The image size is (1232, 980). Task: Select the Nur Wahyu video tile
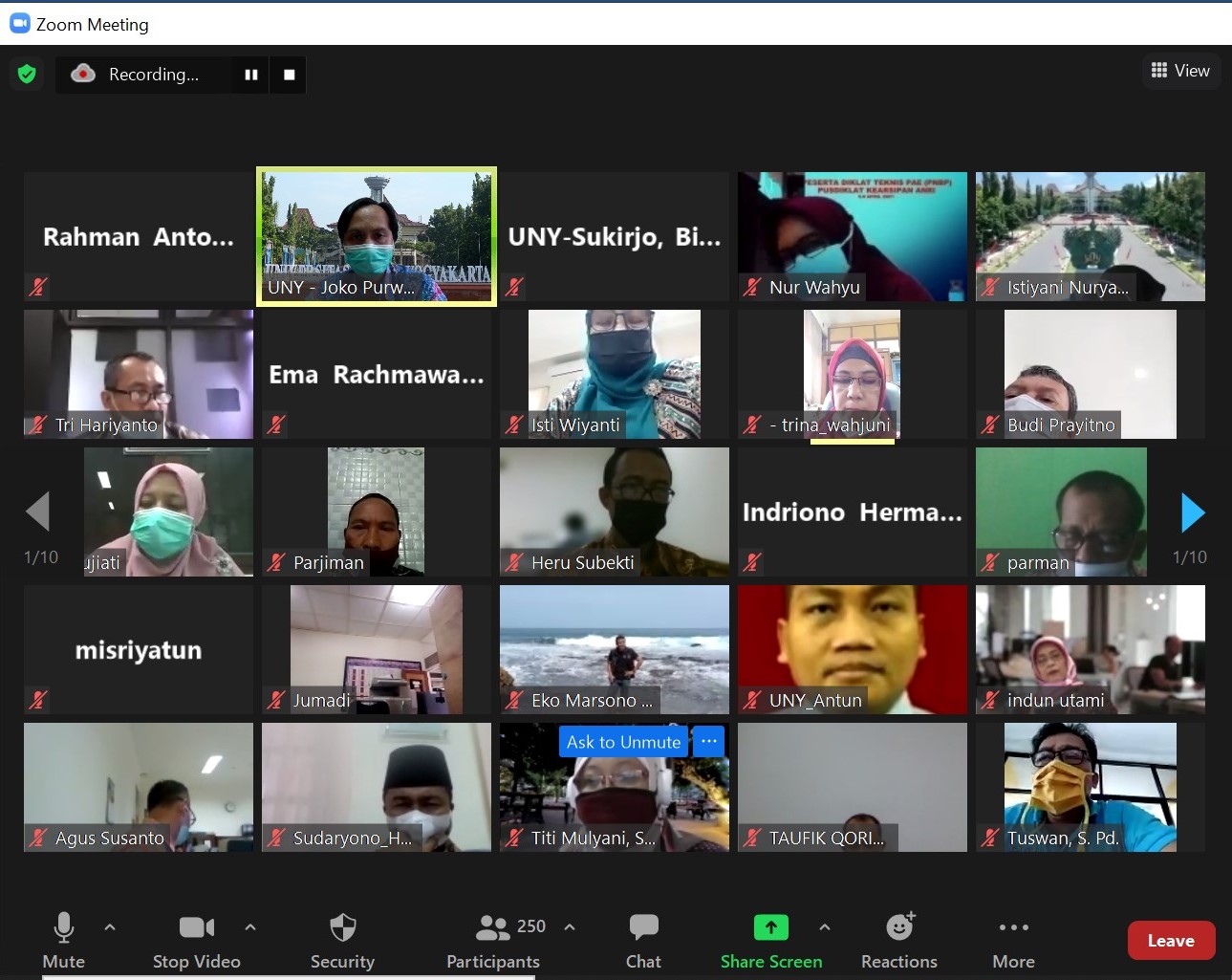tap(853, 237)
